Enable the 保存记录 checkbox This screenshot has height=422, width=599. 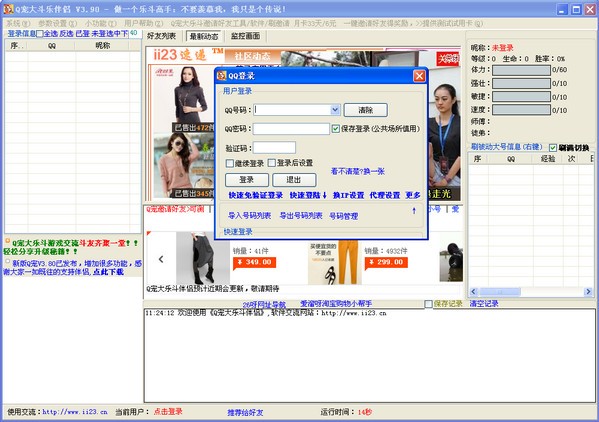pyautogui.click(x=429, y=304)
